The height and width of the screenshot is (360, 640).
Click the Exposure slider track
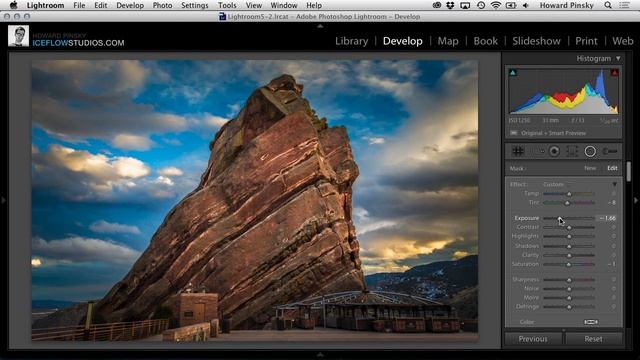point(569,218)
